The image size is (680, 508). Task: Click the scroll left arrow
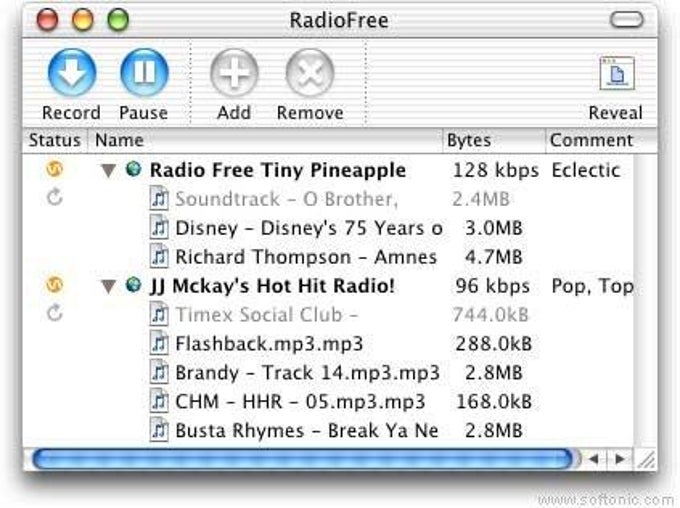click(x=594, y=459)
